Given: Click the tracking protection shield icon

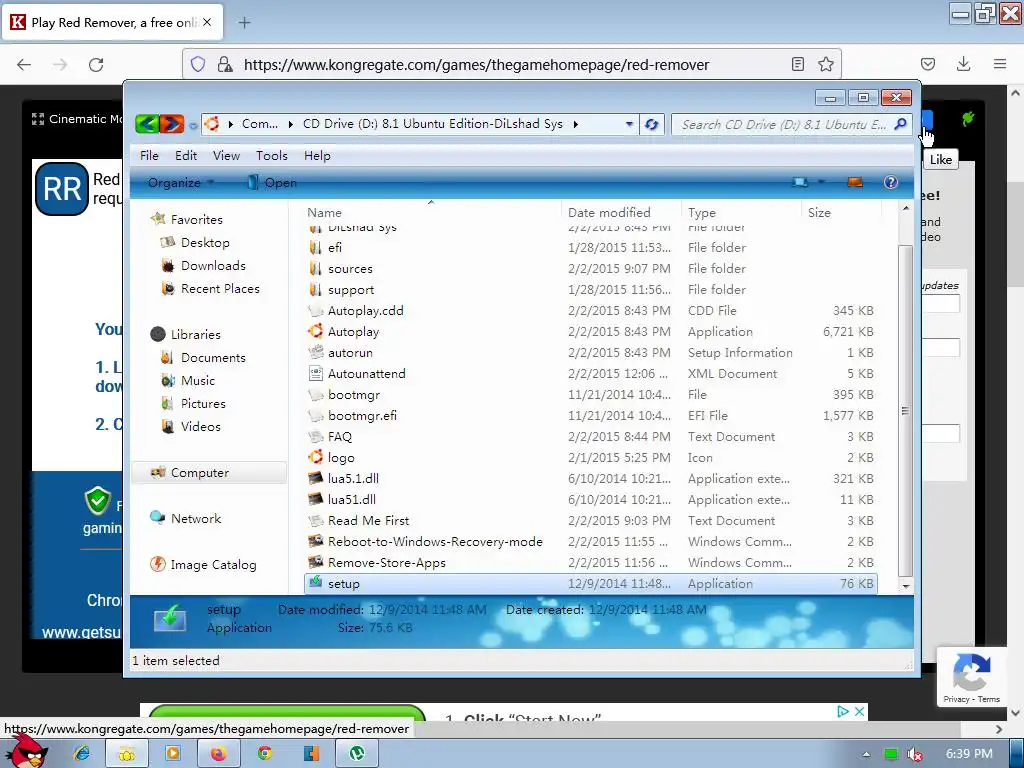Looking at the screenshot, I should [198, 64].
